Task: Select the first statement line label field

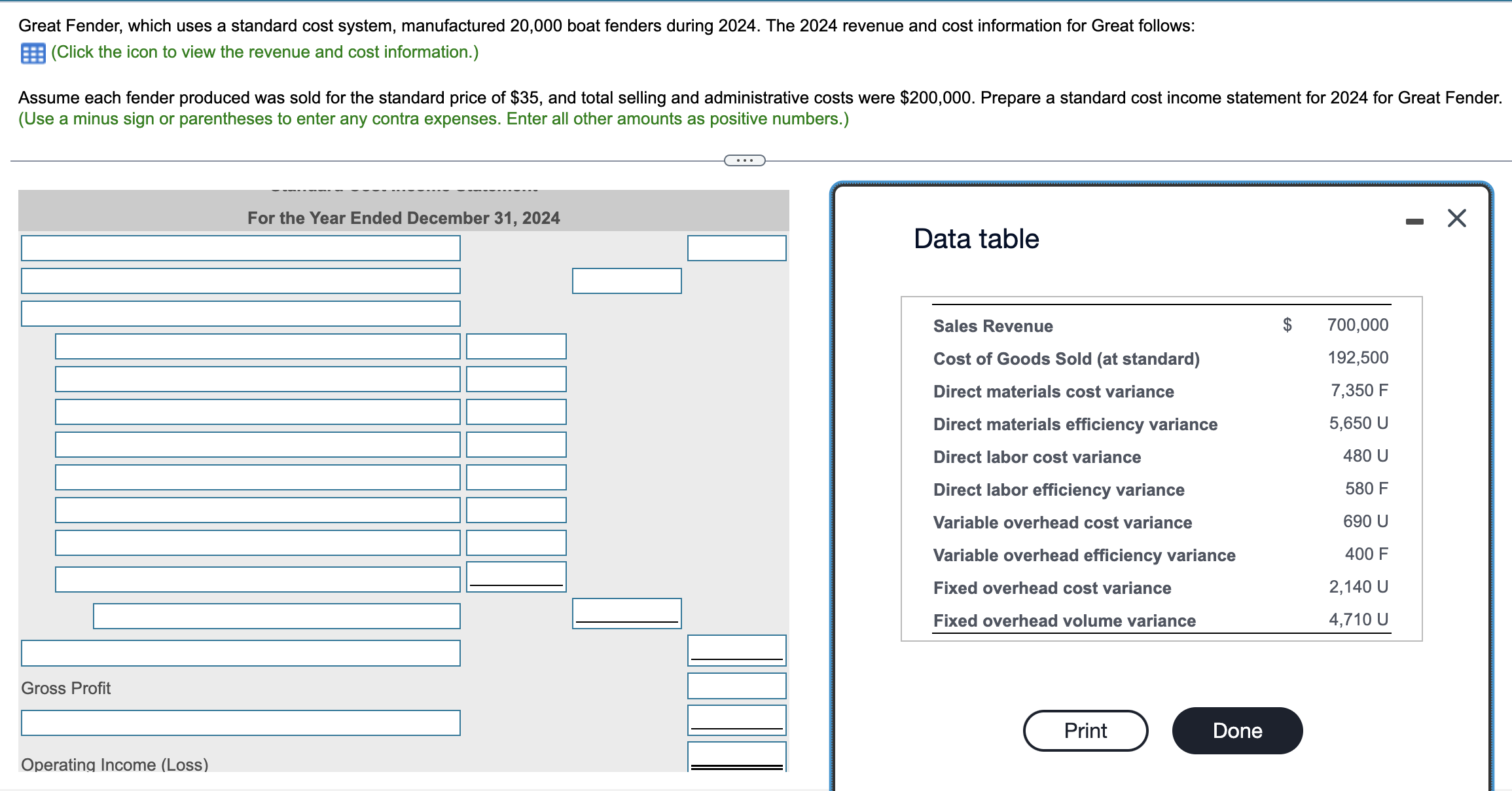Action: click(x=240, y=248)
